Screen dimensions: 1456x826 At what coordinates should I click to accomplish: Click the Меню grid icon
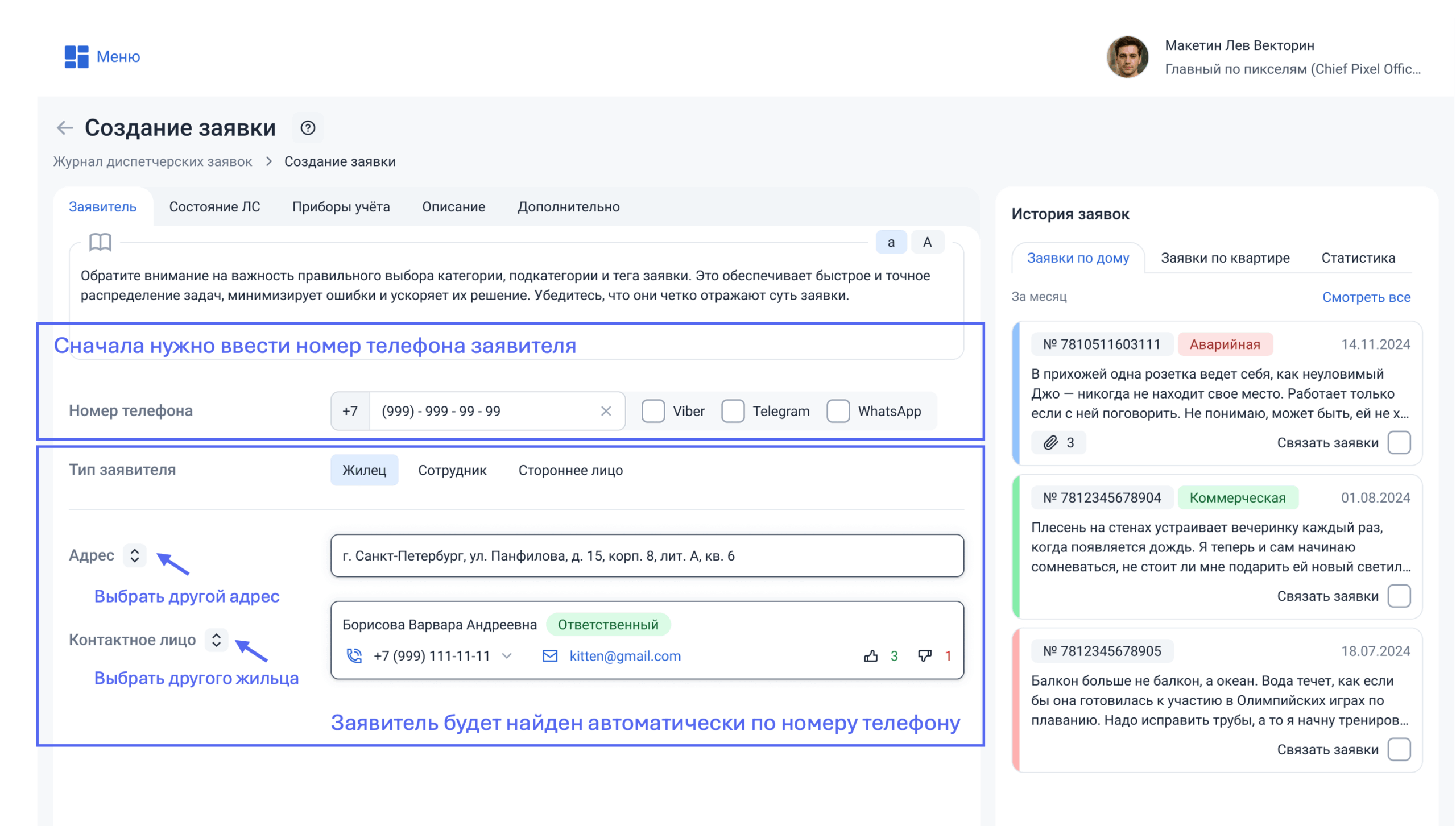pos(76,56)
